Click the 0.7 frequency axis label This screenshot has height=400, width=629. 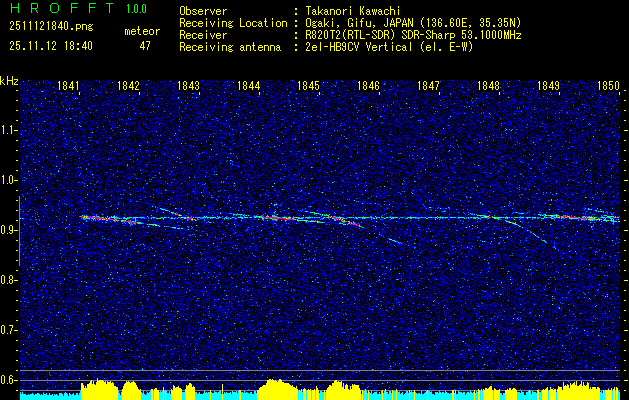7,330
